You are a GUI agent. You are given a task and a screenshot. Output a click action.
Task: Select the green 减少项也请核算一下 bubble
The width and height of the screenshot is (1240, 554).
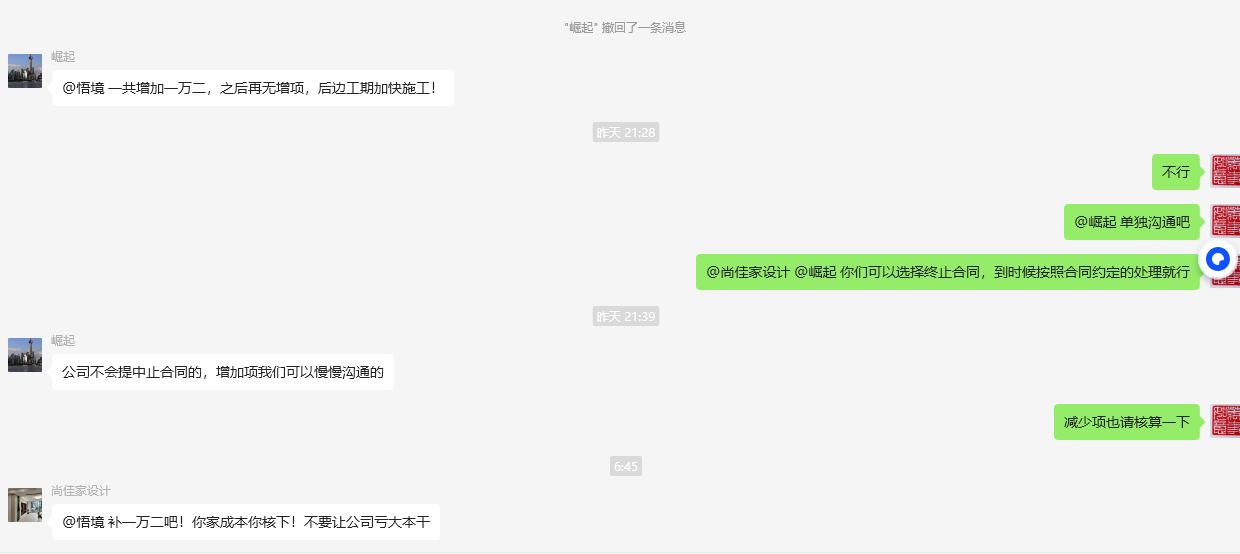(x=1127, y=422)
